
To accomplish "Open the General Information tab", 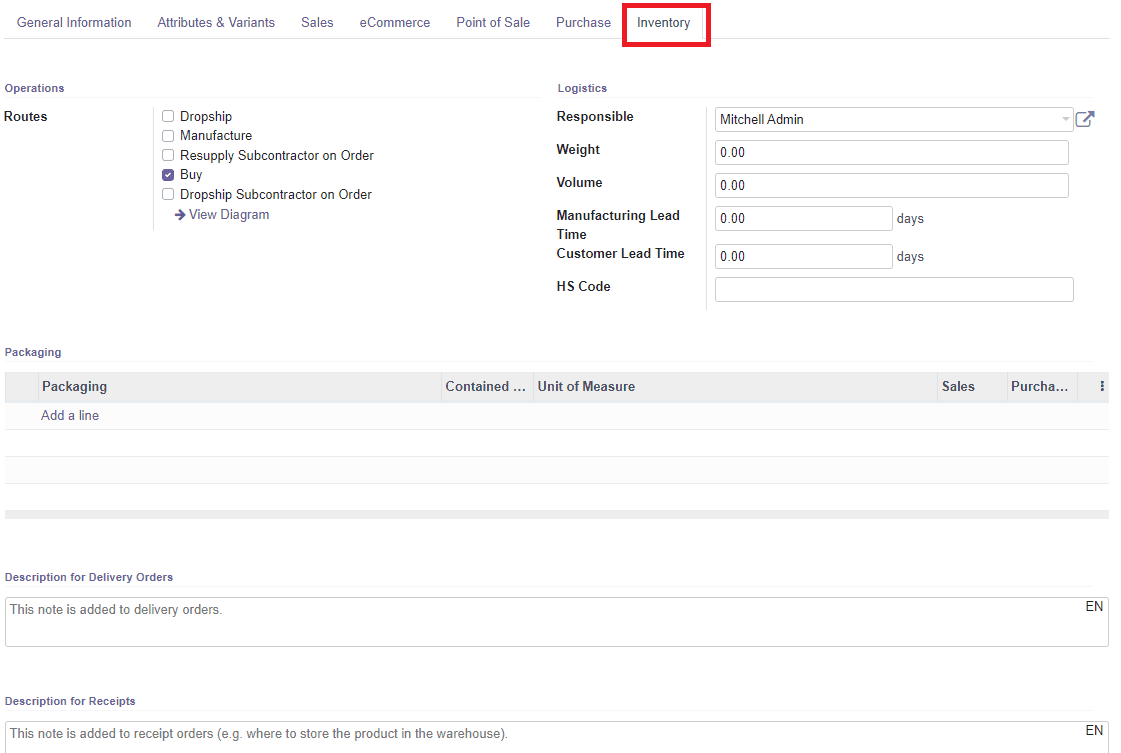I will [74, 21].
